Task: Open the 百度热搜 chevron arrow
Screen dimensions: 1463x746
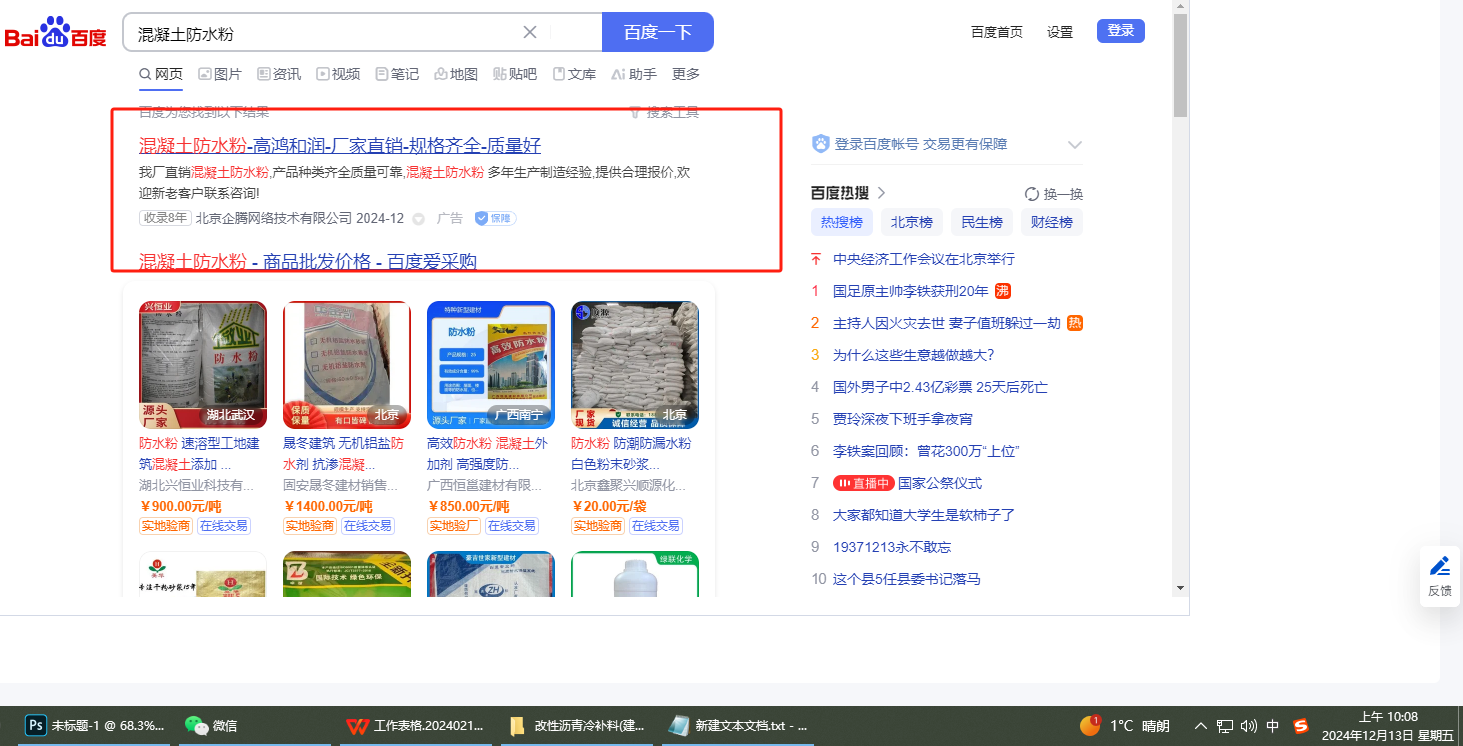Action: pyautogui.click(x=881, y=193)
